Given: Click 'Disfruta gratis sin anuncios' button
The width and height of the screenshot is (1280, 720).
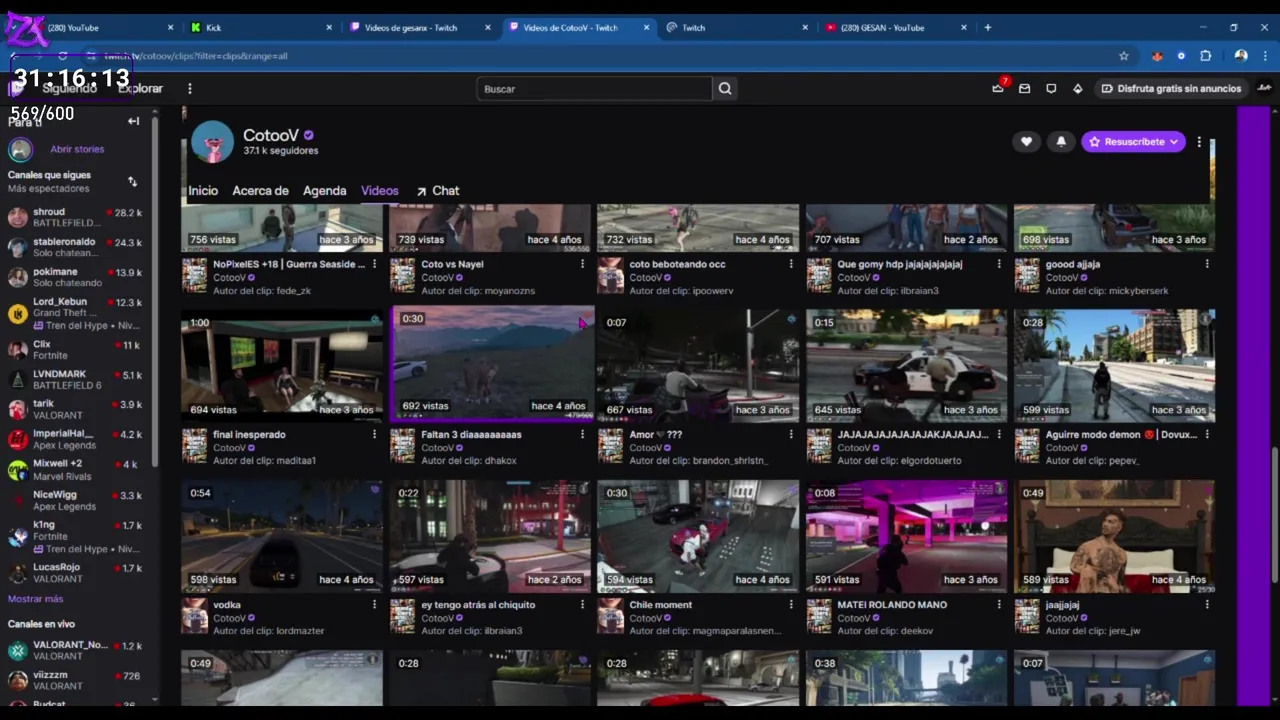Looking at the screenshot, I should pyautogui.click(x=1170, y=89).
